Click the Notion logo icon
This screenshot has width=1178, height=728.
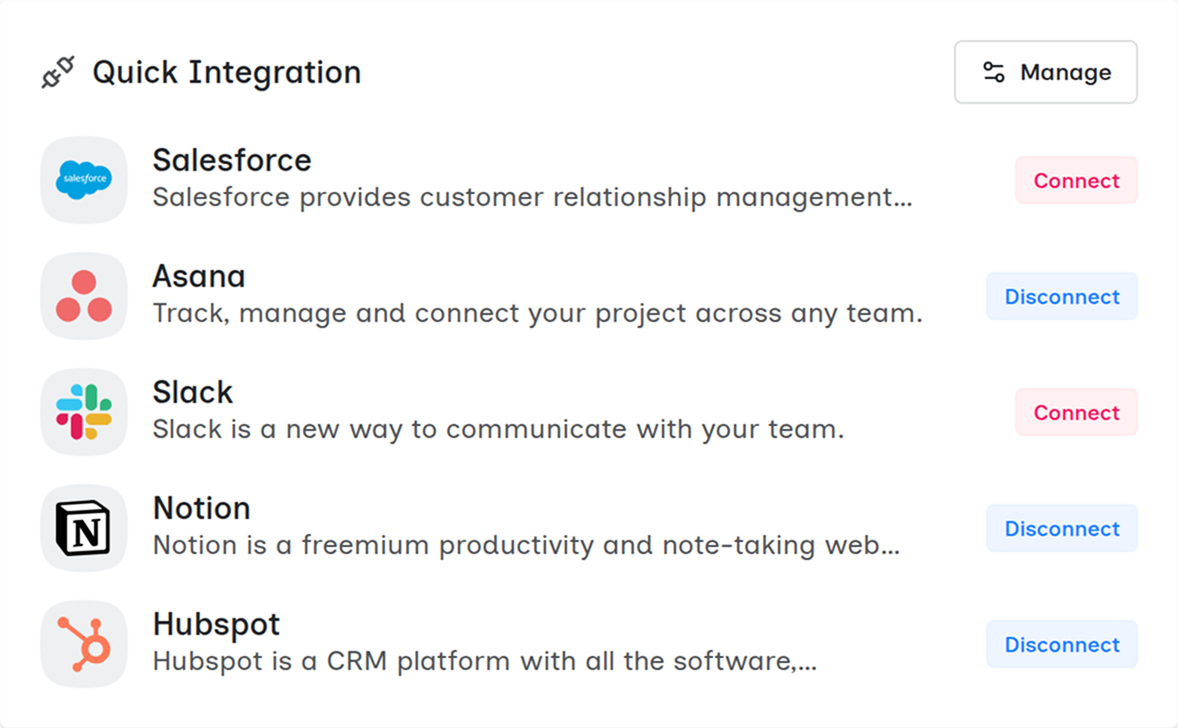[84, 528]
